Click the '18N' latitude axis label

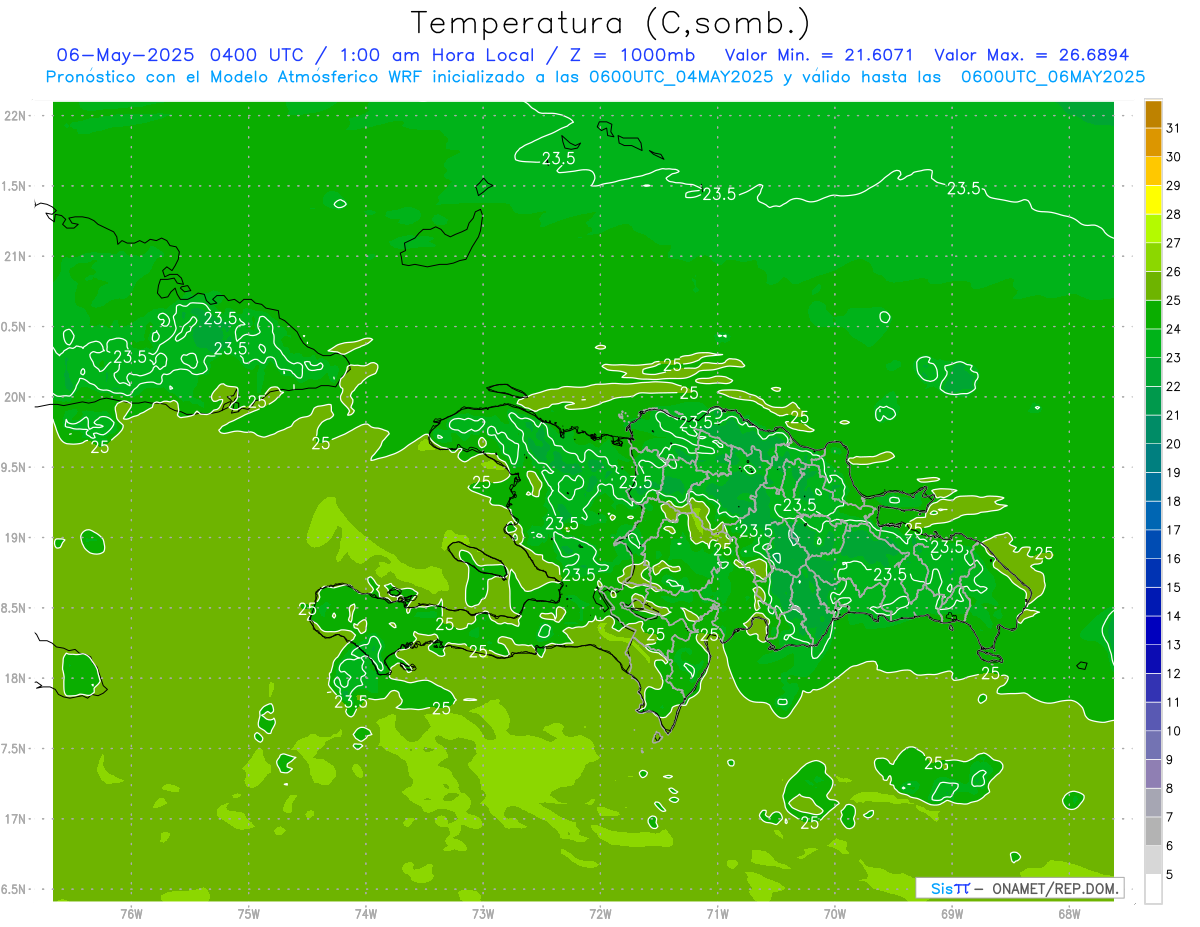[x=16, y=679]
